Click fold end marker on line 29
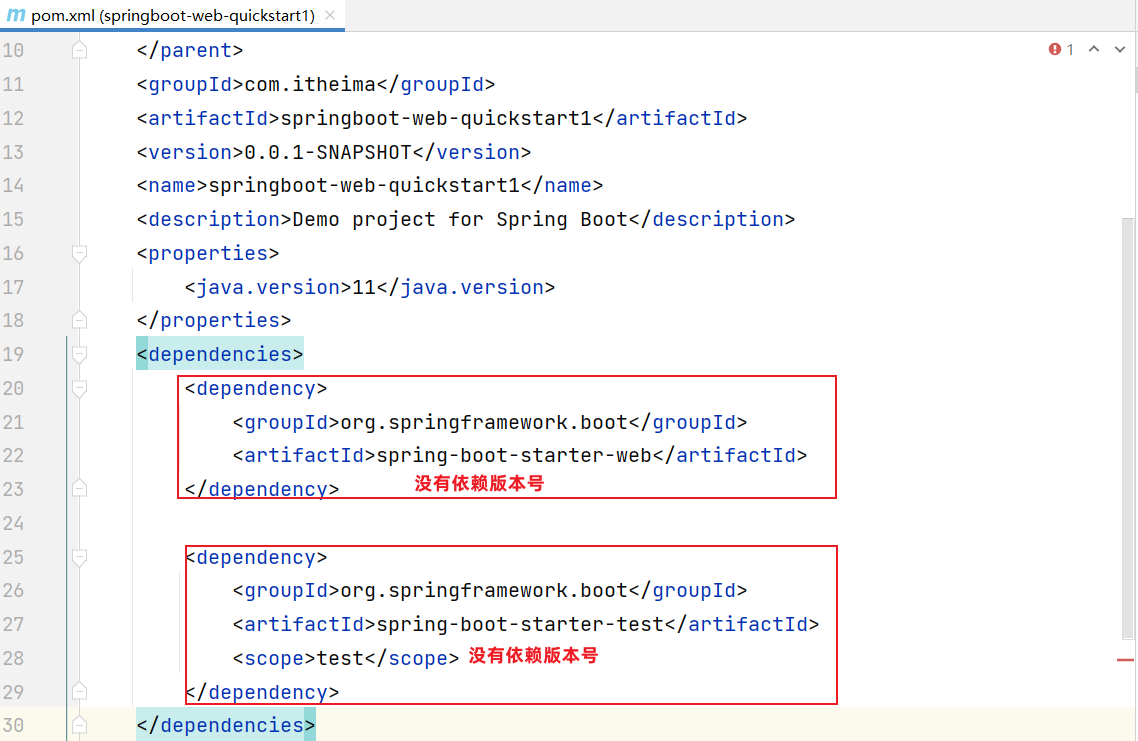The width and height of the screenshot is (1138, 741). click(x=80, y=693)
